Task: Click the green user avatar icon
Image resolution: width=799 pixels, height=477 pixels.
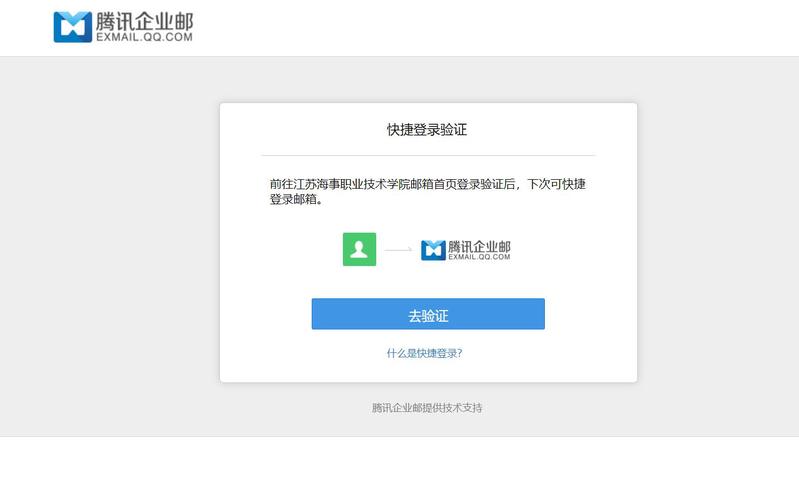Action: click(359, 249)
